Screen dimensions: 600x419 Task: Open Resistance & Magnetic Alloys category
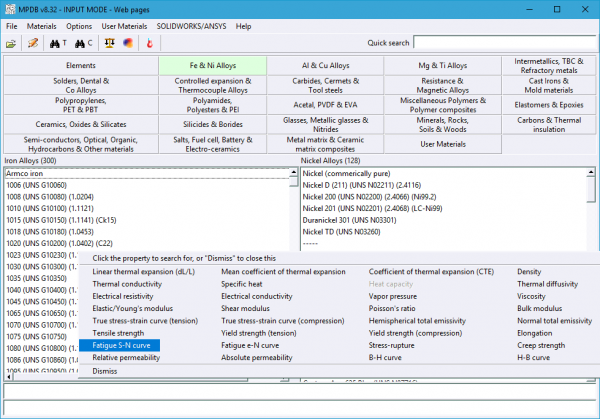pos(443,85)
